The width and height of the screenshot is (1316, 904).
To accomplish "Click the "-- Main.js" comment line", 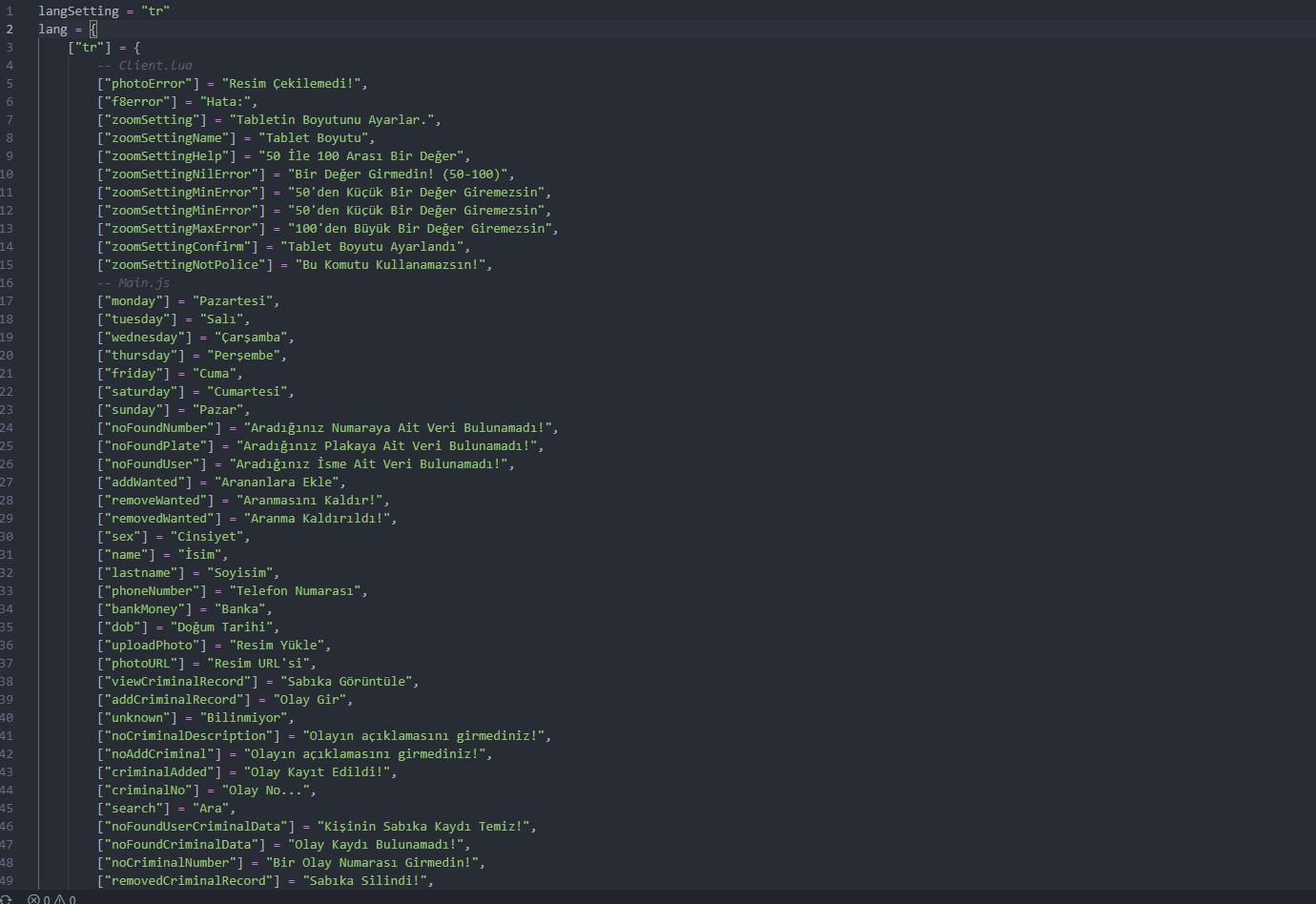I will tap(134, 283).
